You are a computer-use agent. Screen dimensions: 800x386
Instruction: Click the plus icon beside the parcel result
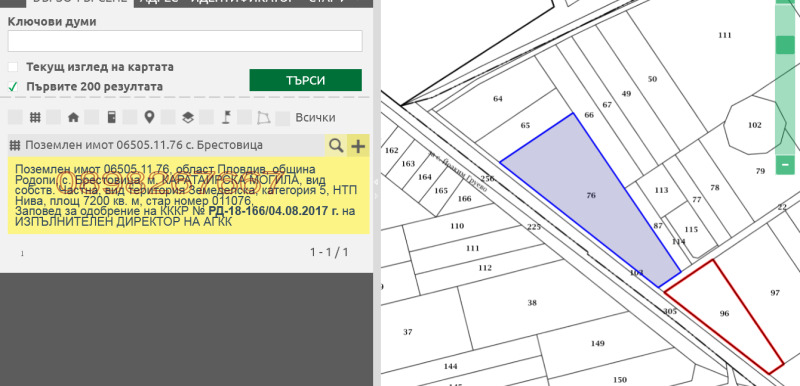coord(359,146)
